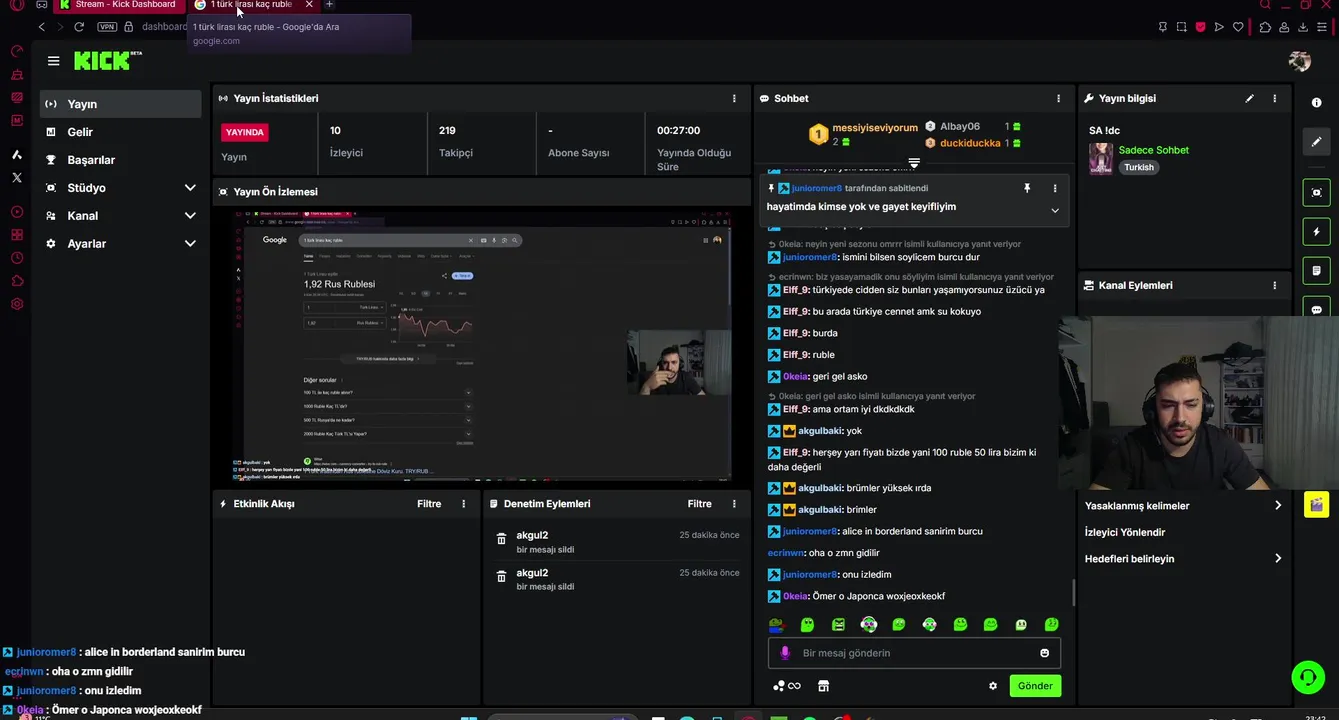
Task: Open Denetim Eylemleri Filtre dropdown
Action: coord(700,504)
